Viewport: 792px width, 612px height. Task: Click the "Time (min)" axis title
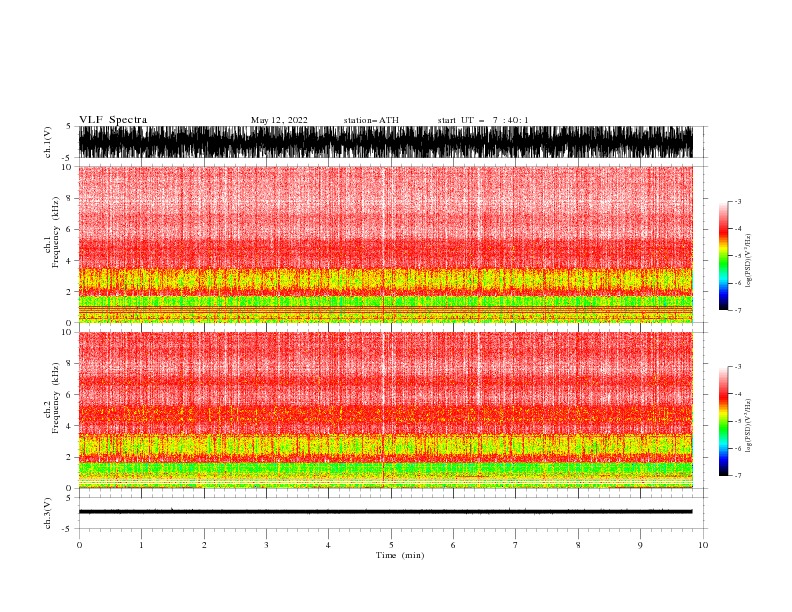click(x=400, y=555)
